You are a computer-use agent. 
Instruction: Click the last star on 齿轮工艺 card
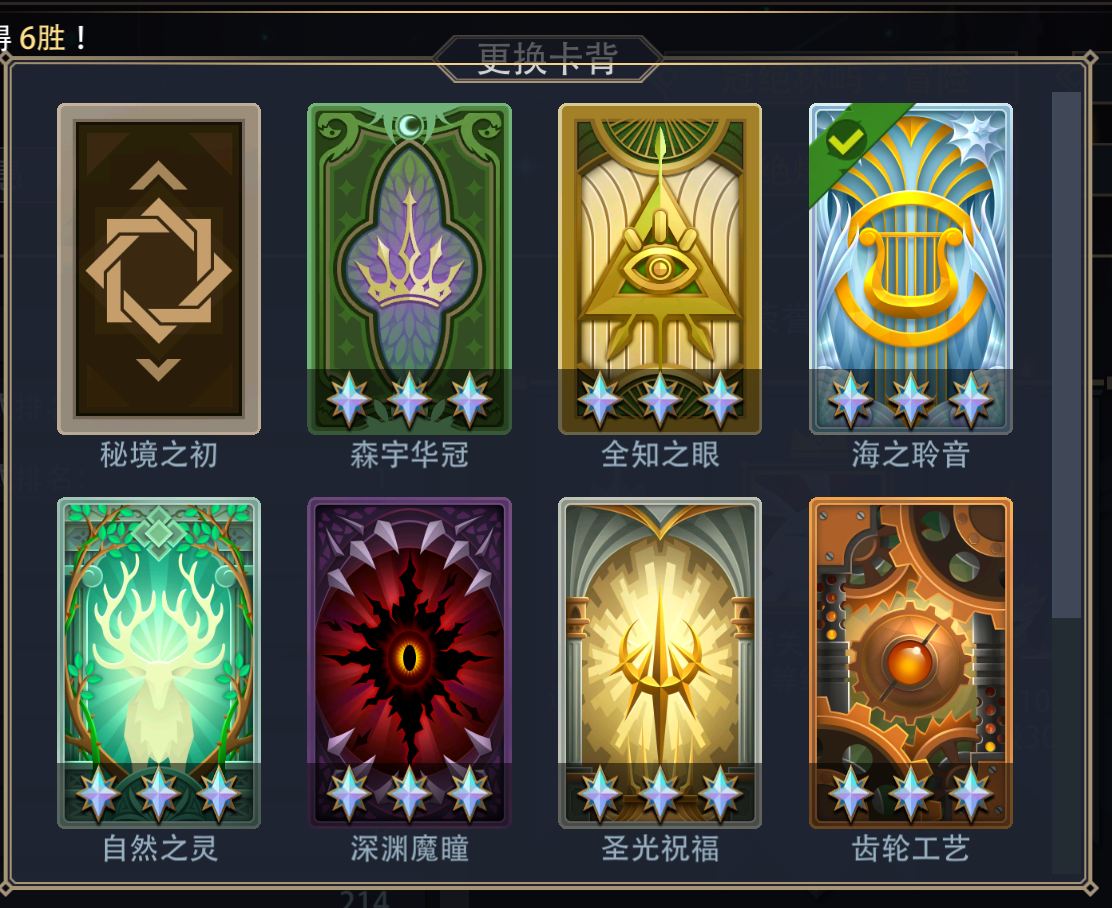(971, 793)
